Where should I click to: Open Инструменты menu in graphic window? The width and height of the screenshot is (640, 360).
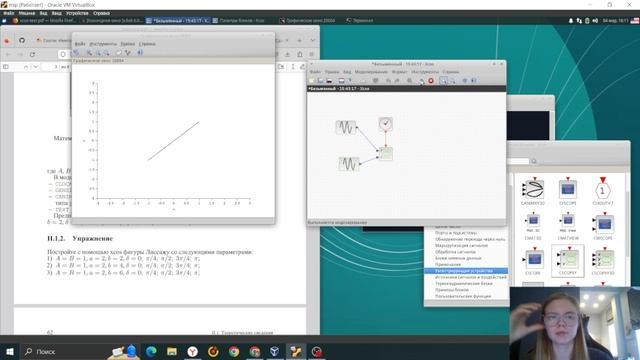point(103,44)
